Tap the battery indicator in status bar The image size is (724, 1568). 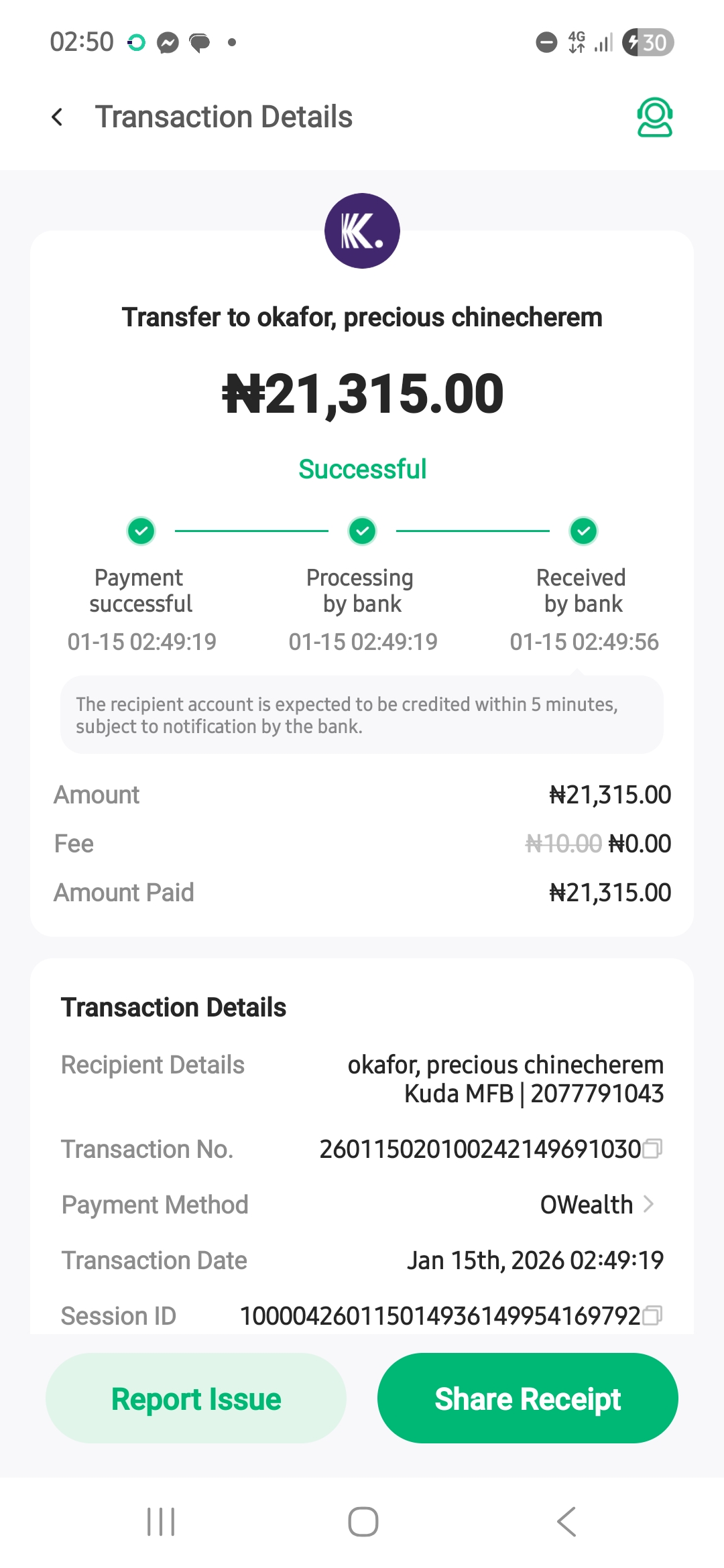point(648,43)
